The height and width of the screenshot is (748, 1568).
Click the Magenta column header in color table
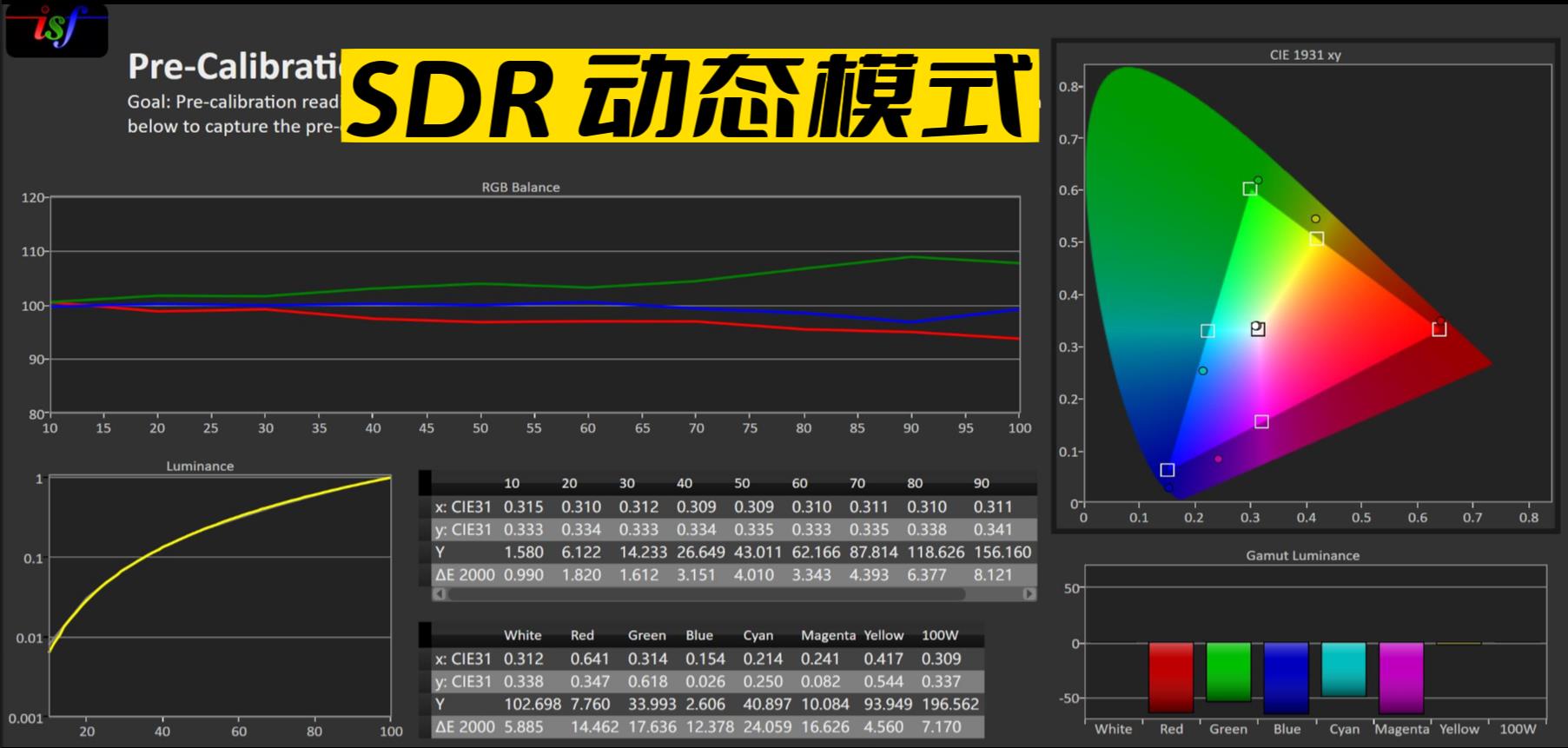pos(827,635)
